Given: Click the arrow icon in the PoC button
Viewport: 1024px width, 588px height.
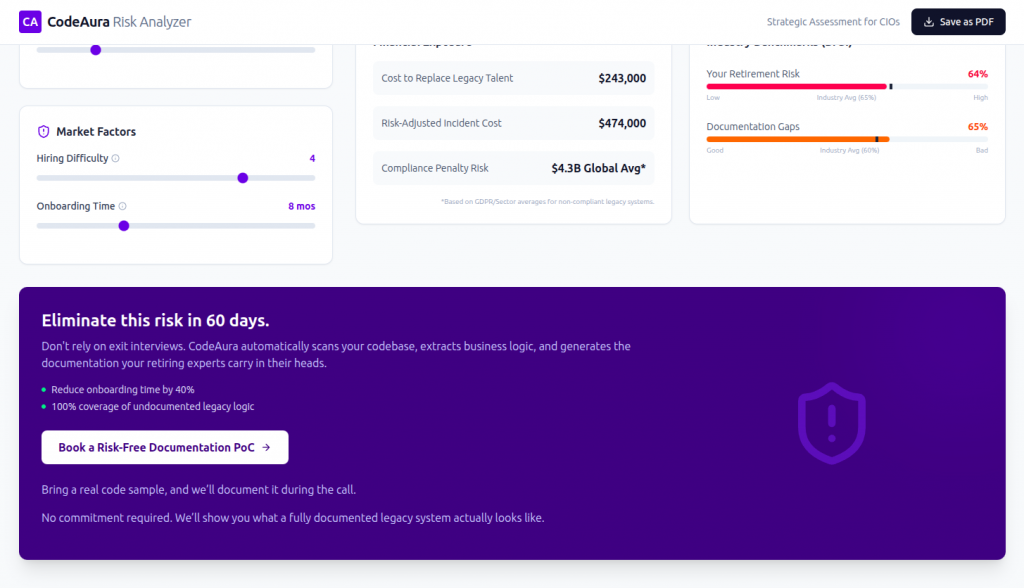Looking at the screenshot, I should (x=268, y=447).
